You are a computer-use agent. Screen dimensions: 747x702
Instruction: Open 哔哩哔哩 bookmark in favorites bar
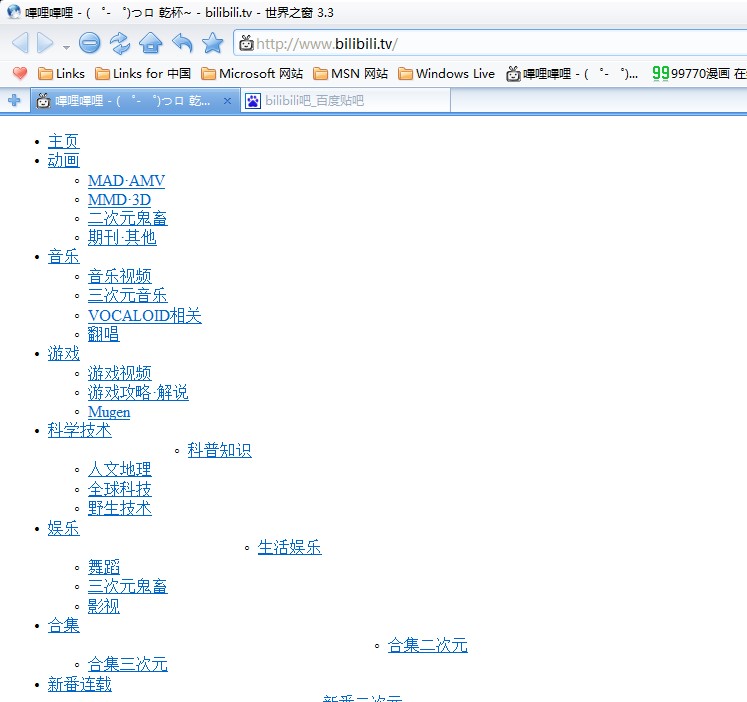tap(572, 73)
